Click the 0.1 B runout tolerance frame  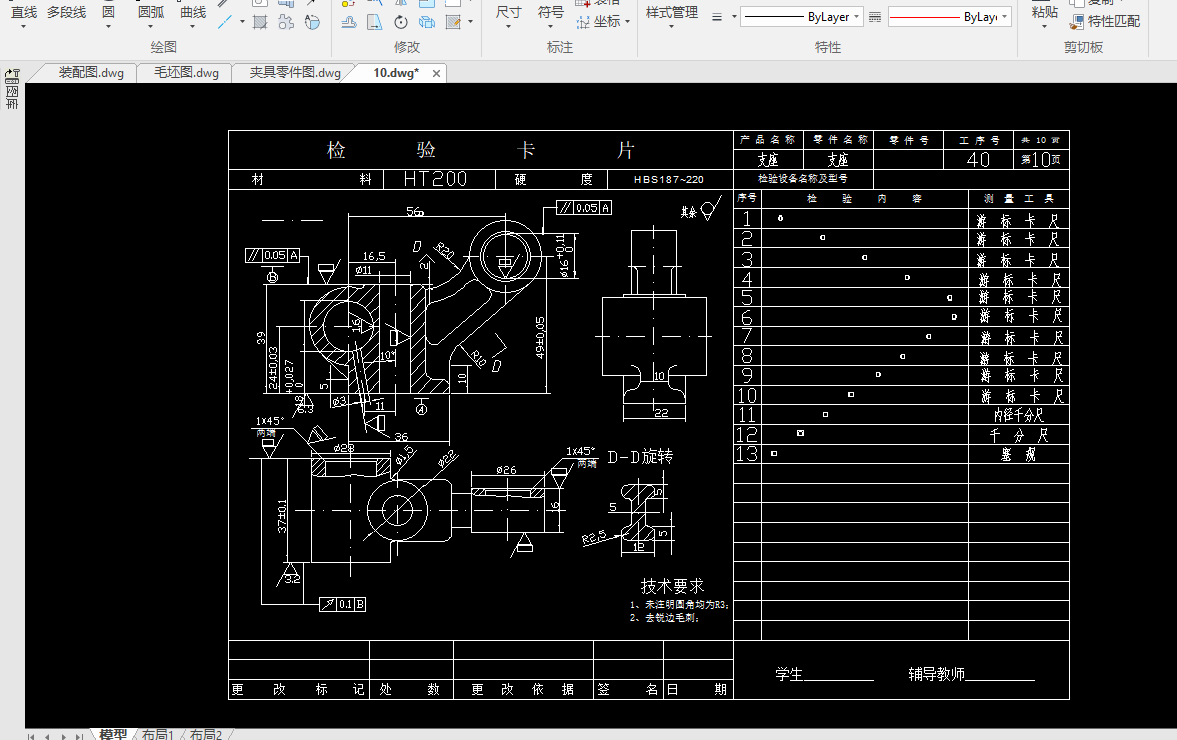pyautogui.click(x=342, y=604)
